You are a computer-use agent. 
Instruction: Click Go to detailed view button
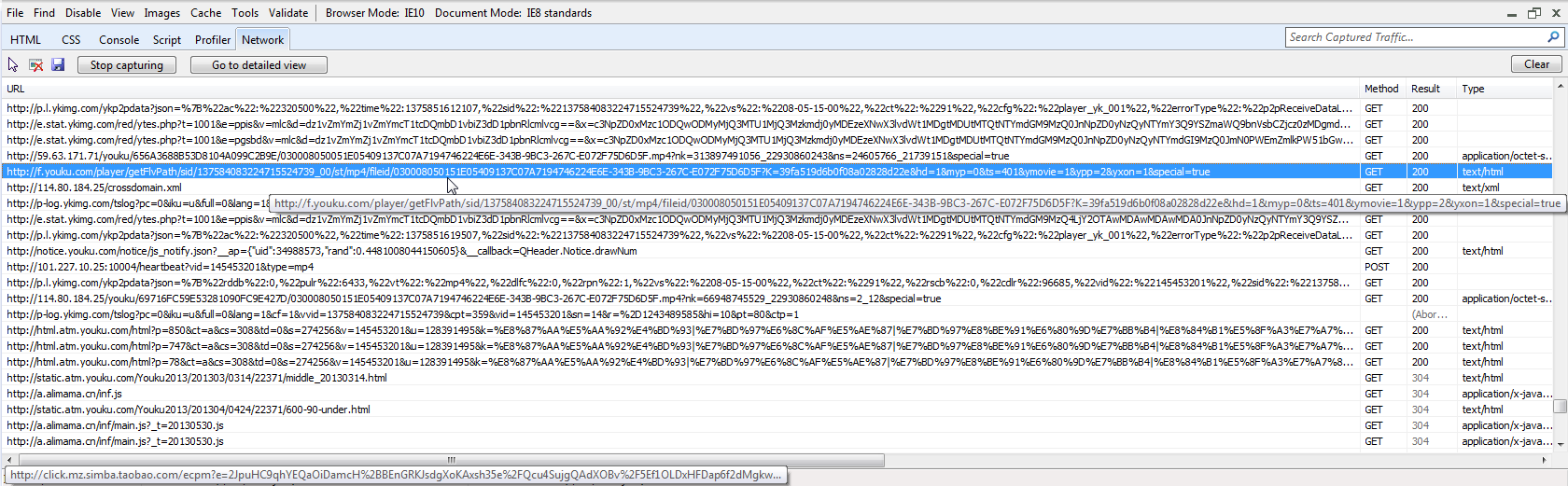pyautogui.click(x=259, y=64)
